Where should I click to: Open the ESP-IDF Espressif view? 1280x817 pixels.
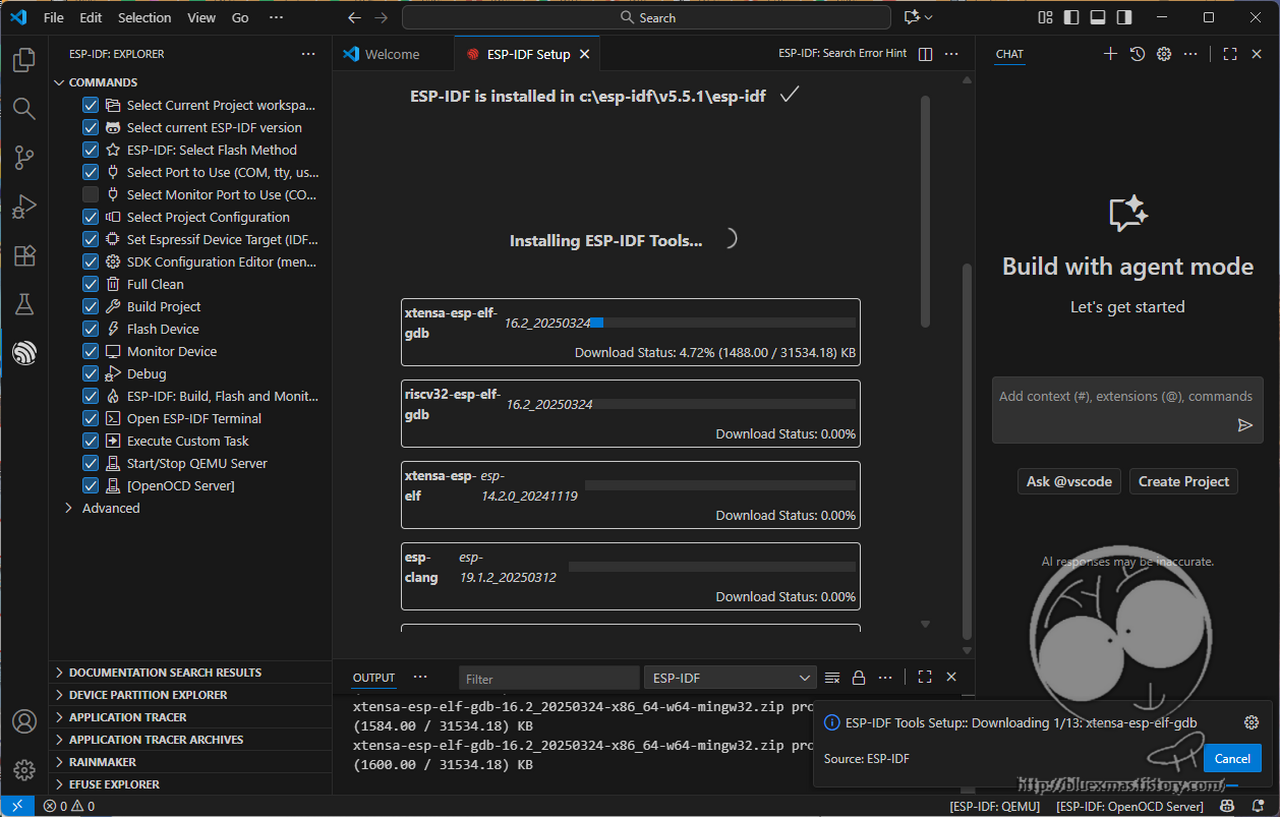[24, 352]
